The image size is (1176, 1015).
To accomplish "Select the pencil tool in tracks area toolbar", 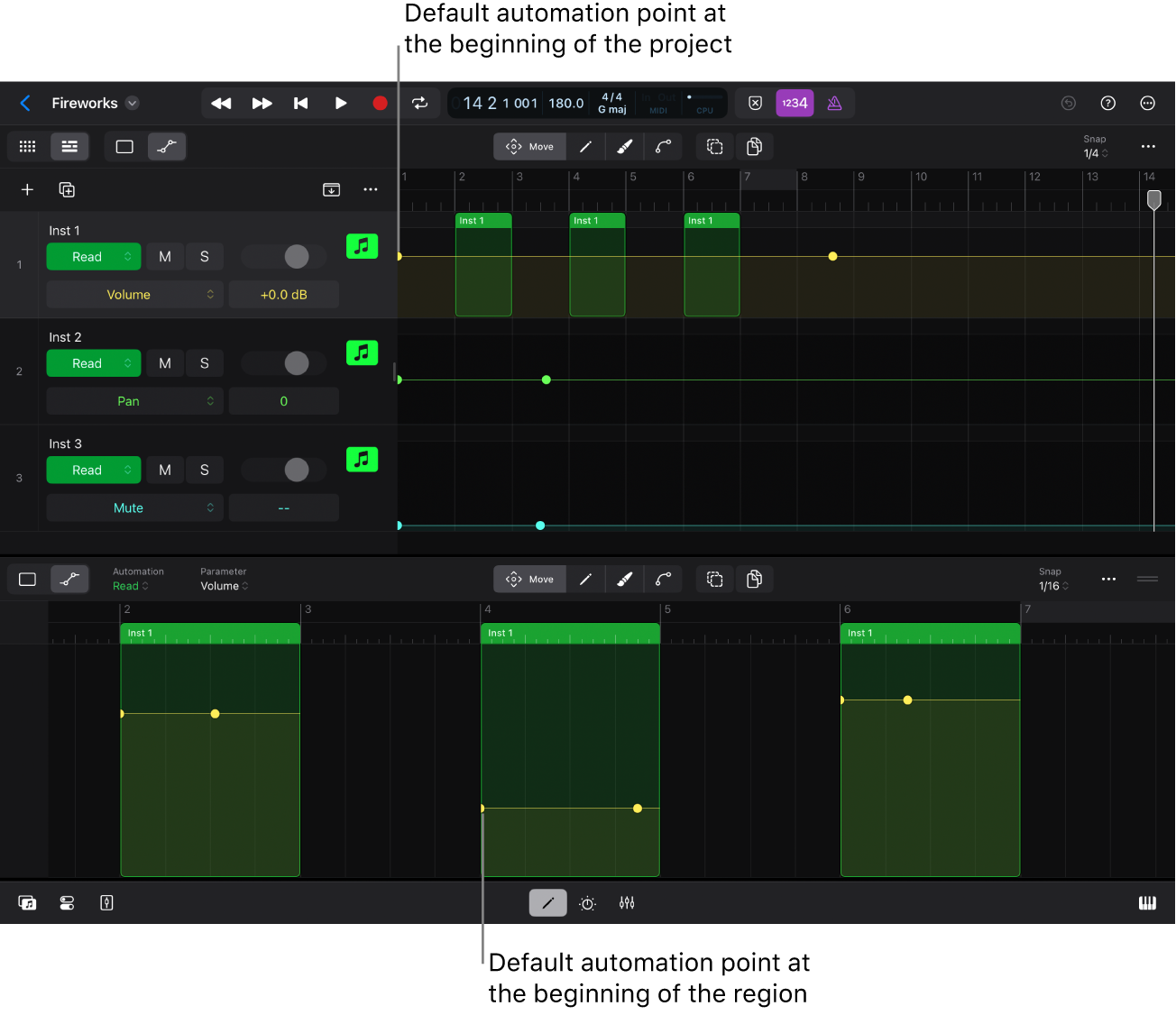I will [585, 146].
